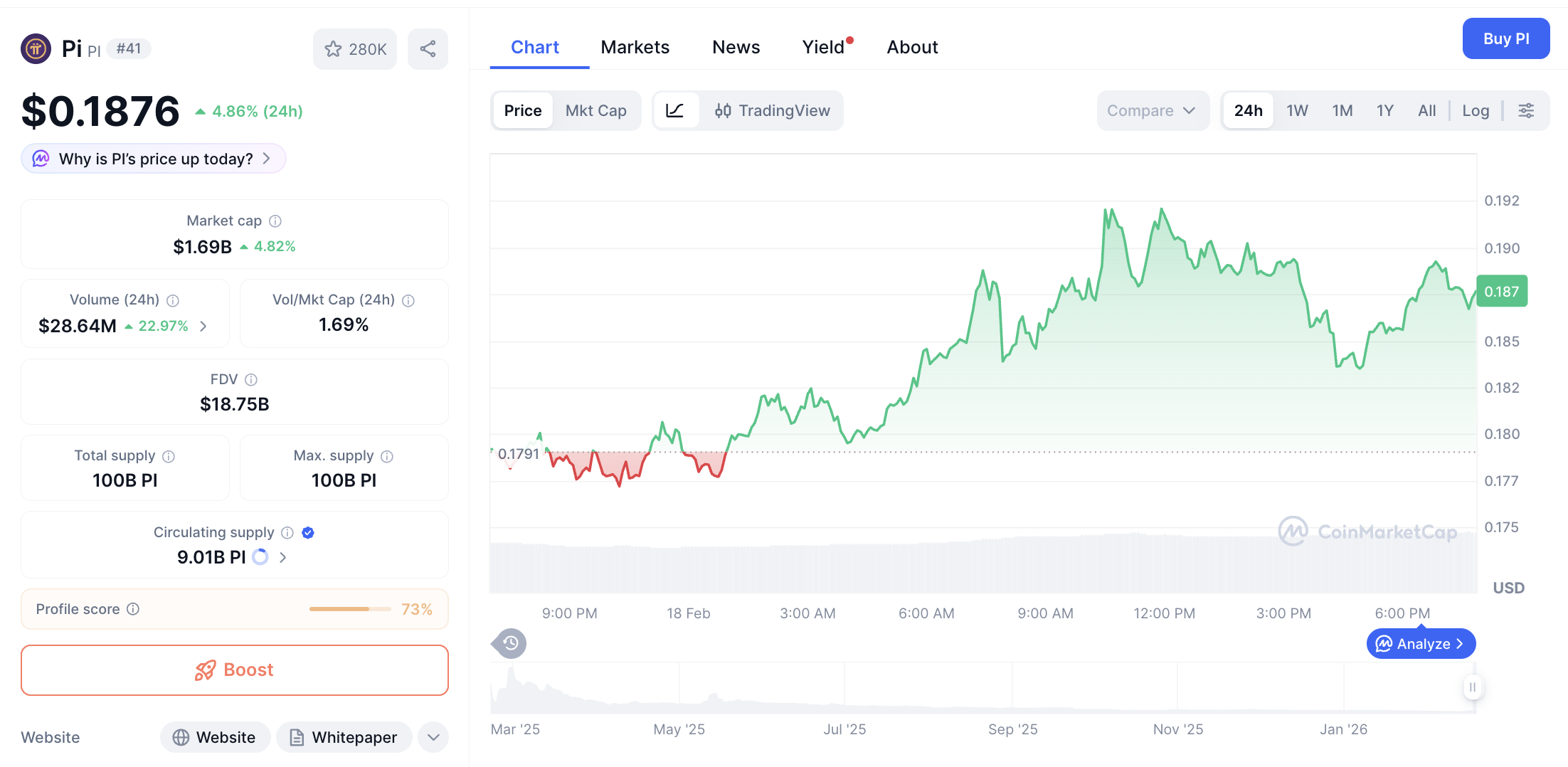The image size is (1568, 767).
Task: Switch the chart to Mkt Cap view
Action: (596, 110)
